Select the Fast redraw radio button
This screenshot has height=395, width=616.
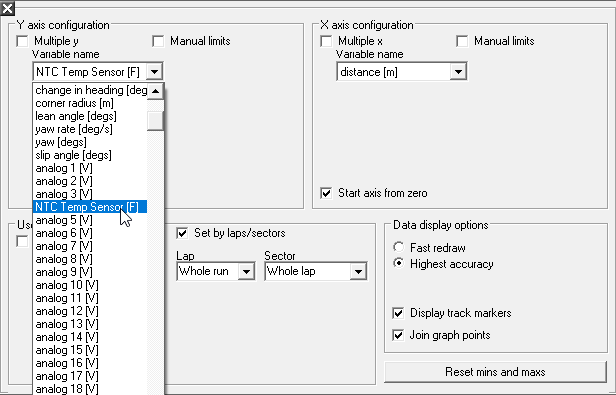tap(399, 247)
